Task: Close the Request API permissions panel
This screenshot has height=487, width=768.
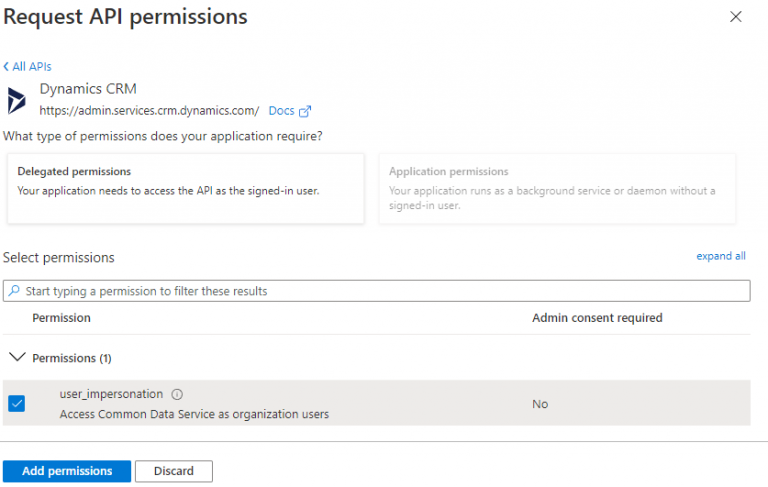Action: click(x=736, y=17)
